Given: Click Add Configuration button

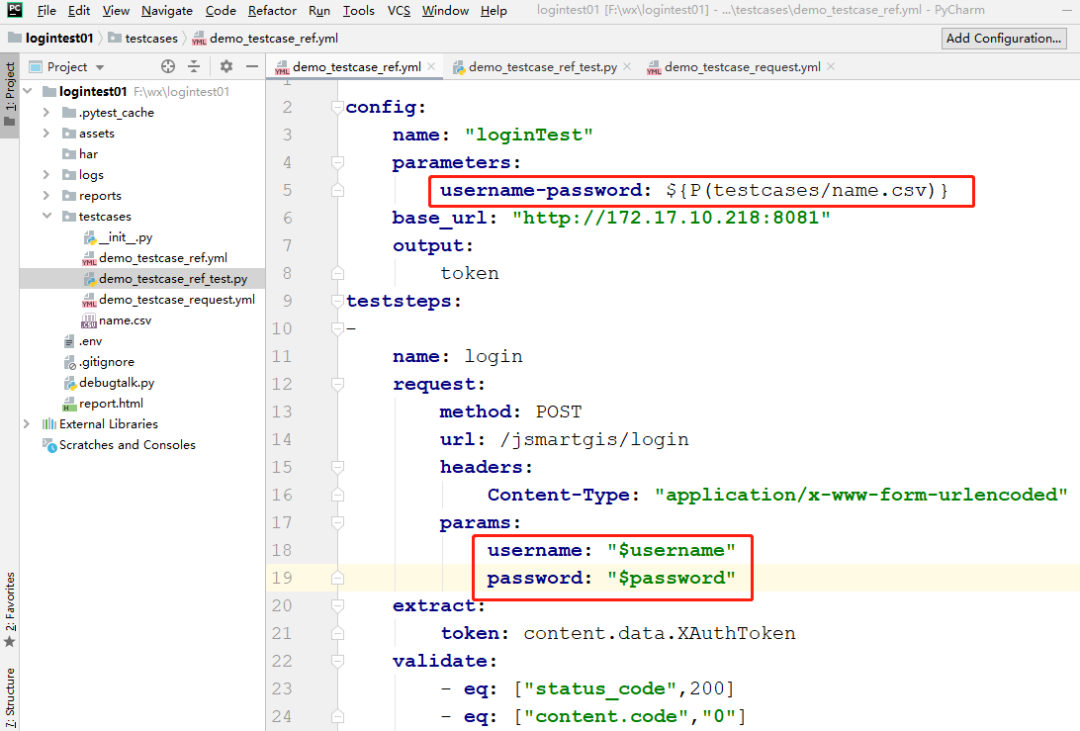Looking at the screenshot, I should 1004,39.
